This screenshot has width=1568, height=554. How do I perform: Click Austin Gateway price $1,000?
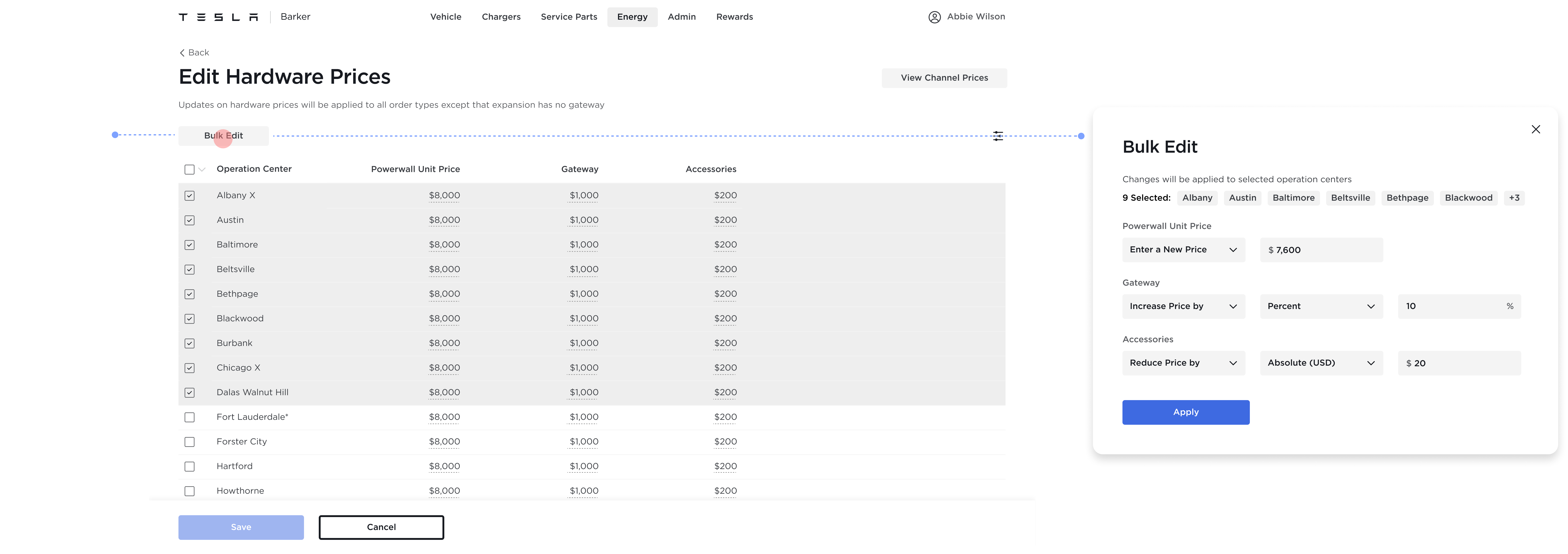point(584,220)
